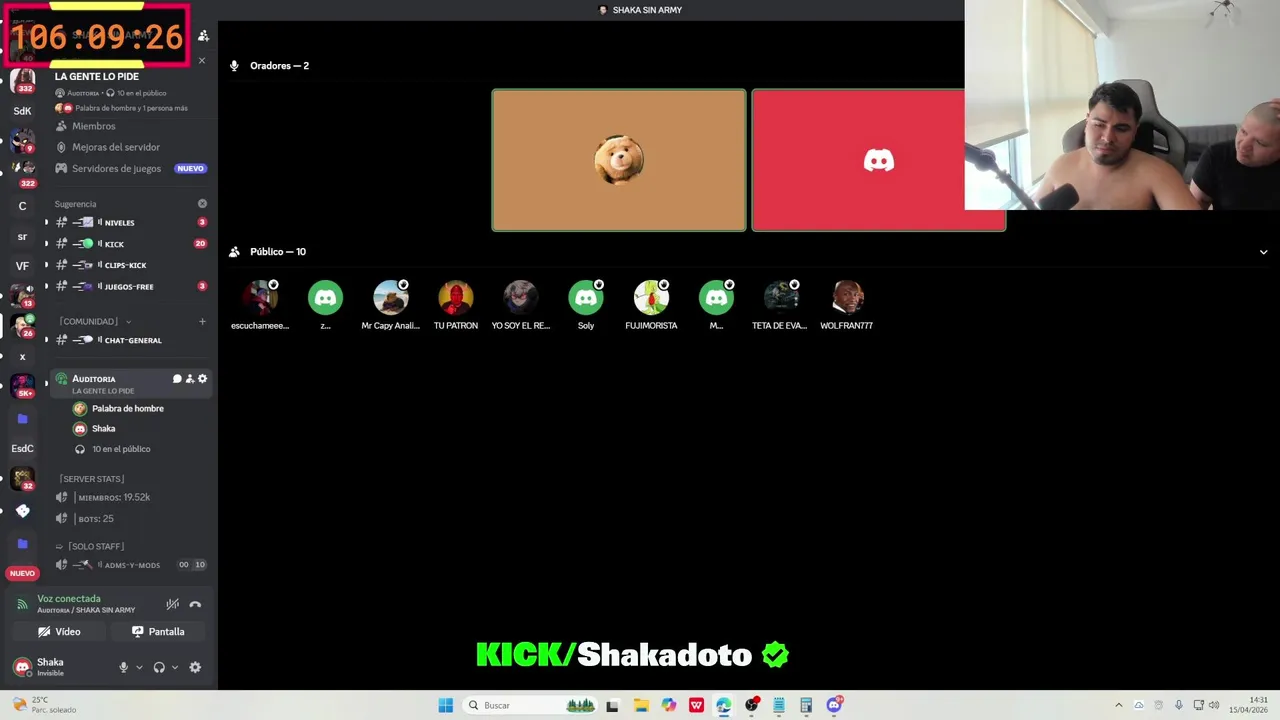Expand the kick channel threads arrow
The image size is (1280, 720).
coord(46,244)
